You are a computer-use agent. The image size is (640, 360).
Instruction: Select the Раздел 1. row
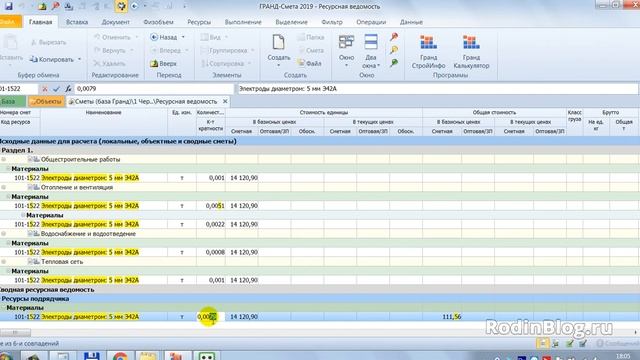(x=320, y=150)
